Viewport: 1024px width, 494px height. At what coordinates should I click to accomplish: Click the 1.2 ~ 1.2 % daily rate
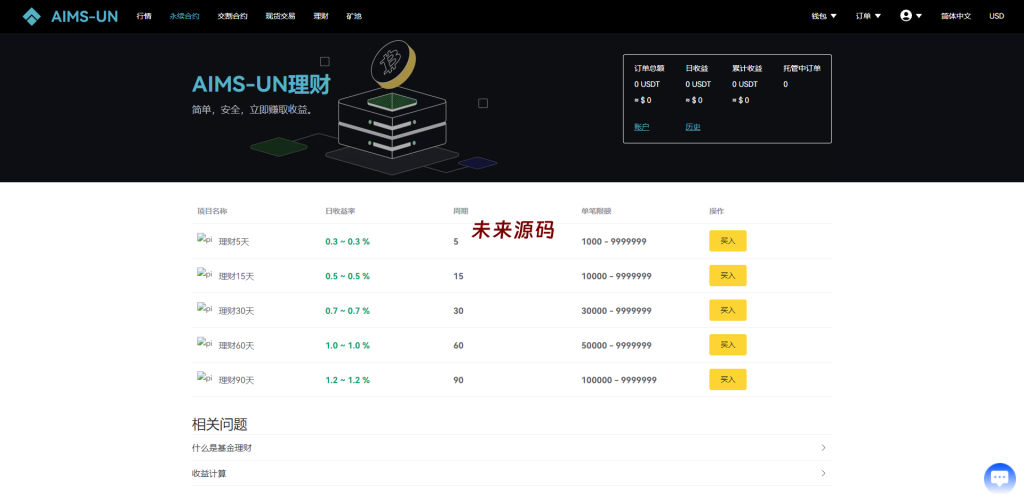coord(347,380)
